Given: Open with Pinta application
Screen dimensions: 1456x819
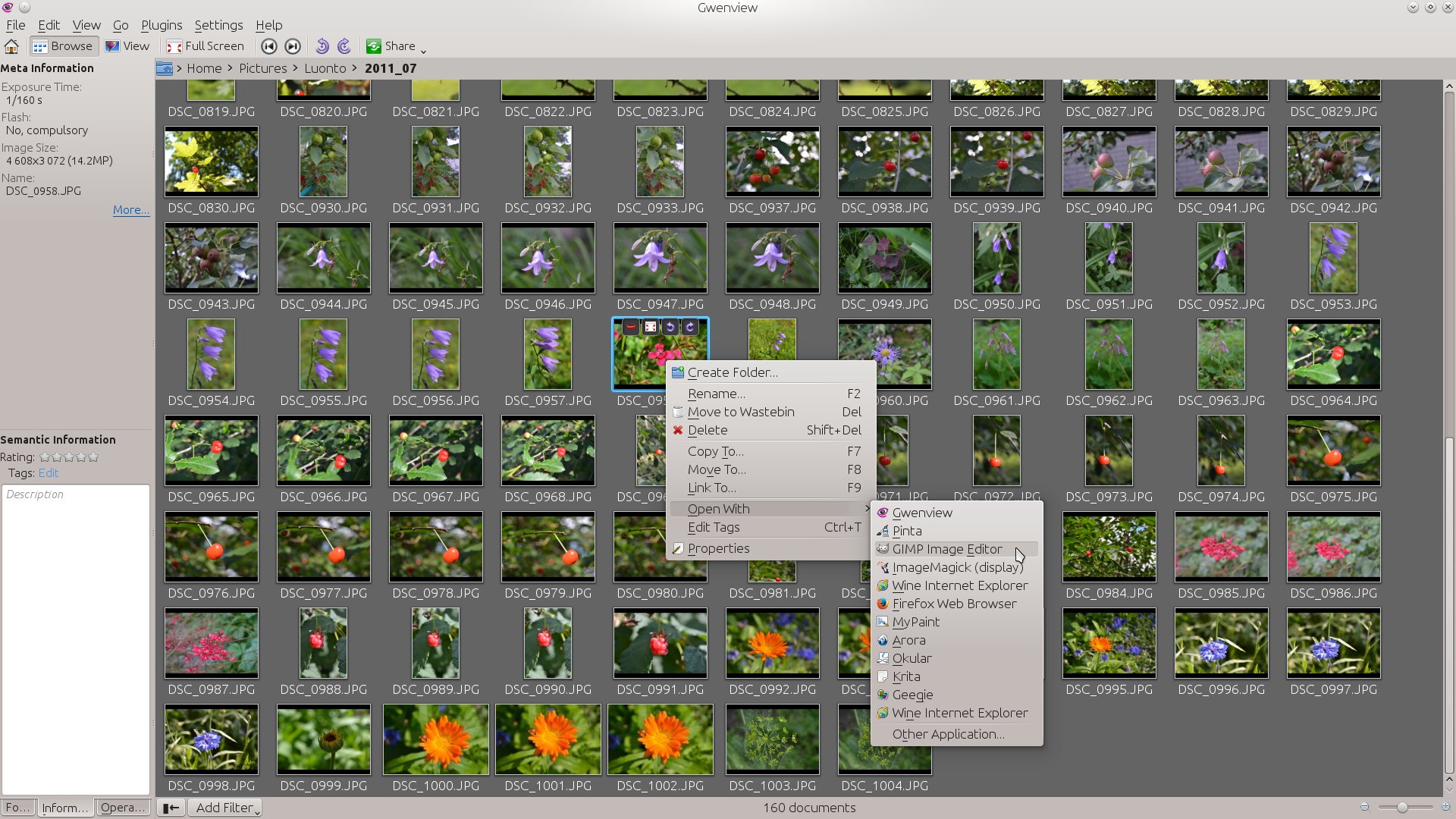Looking at the screenshot, I should (x=957, y=531).
